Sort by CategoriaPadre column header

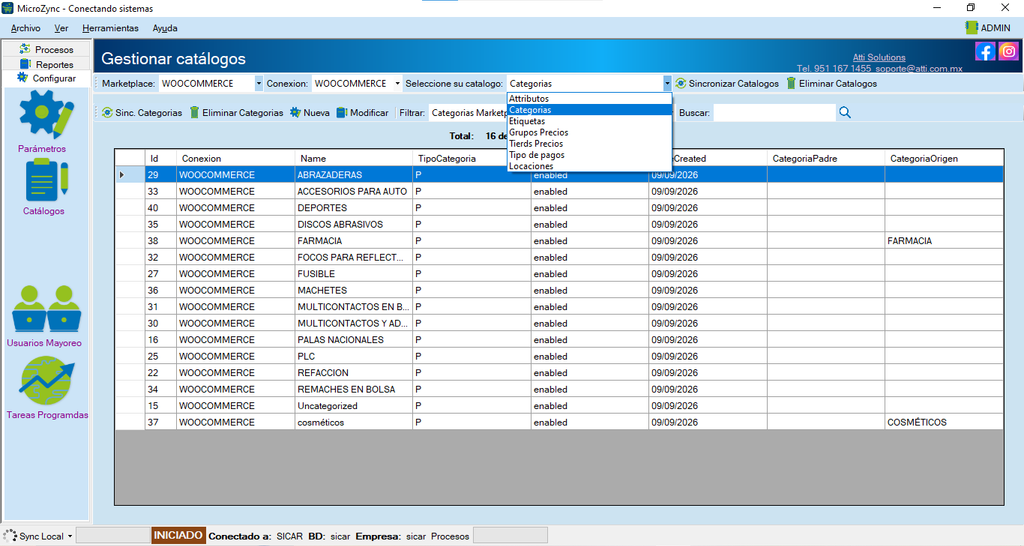point(826,158)
